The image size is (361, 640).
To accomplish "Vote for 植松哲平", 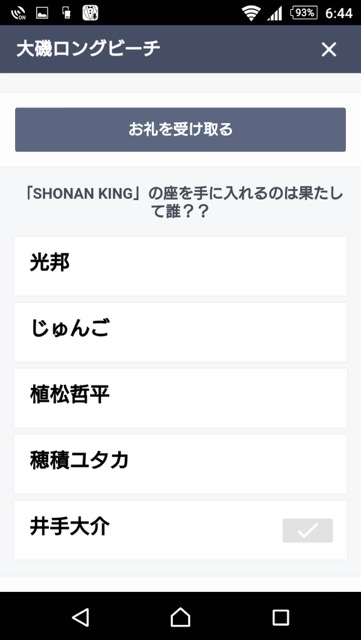I will [180, 398].
